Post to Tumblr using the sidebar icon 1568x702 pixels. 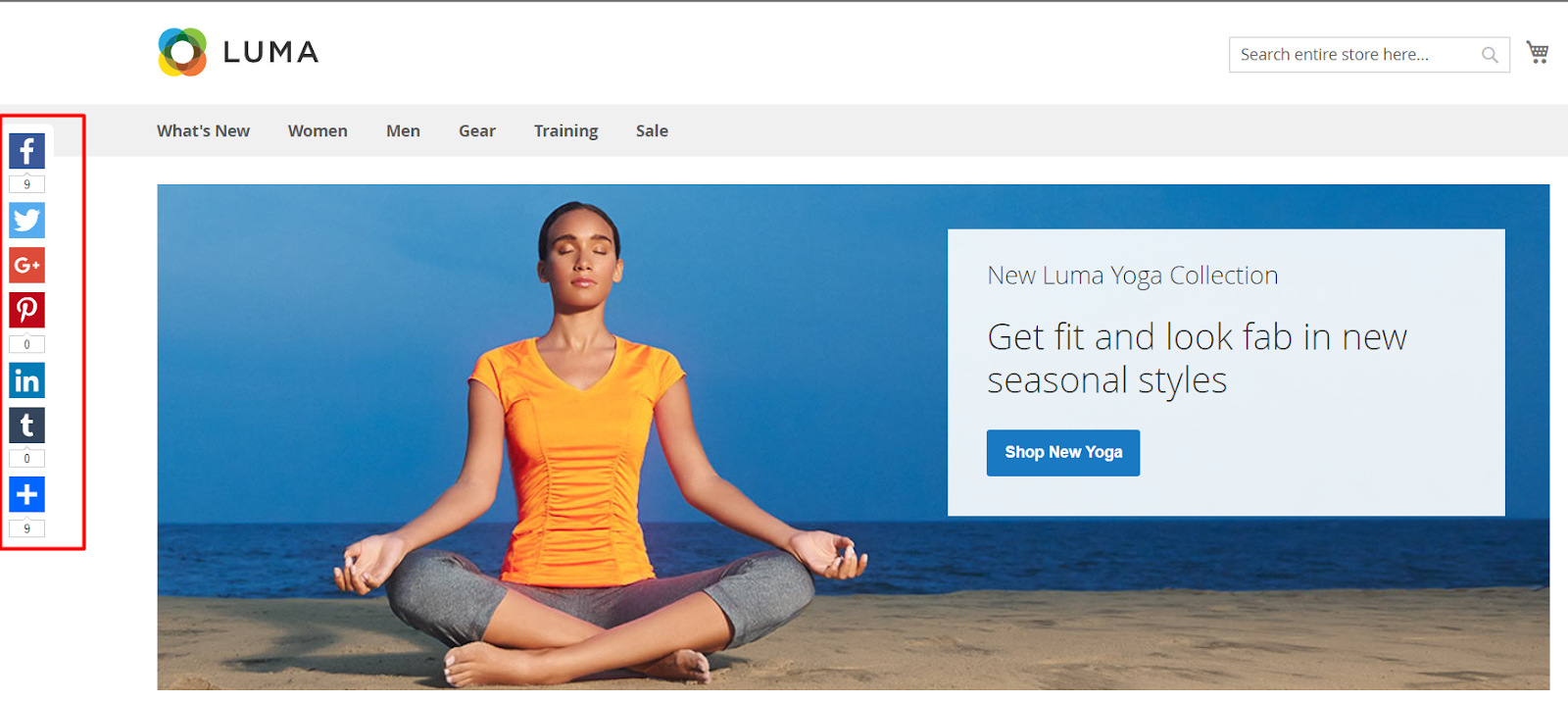click(27, 426)
